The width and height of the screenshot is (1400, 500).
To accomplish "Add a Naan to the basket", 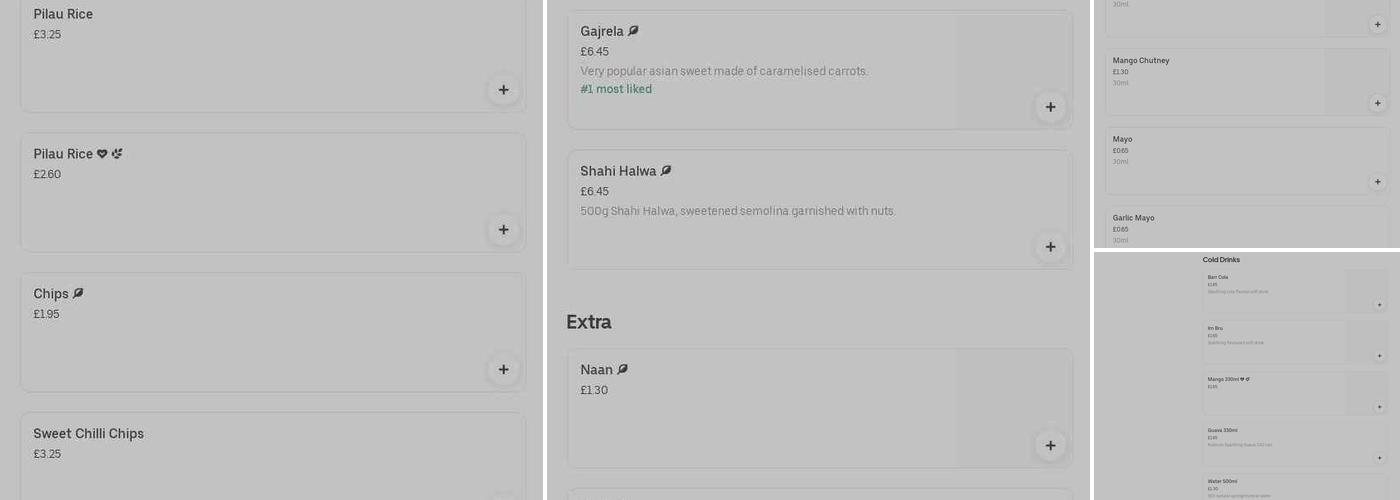I will pyautogui.click(x=1050, y=446).
